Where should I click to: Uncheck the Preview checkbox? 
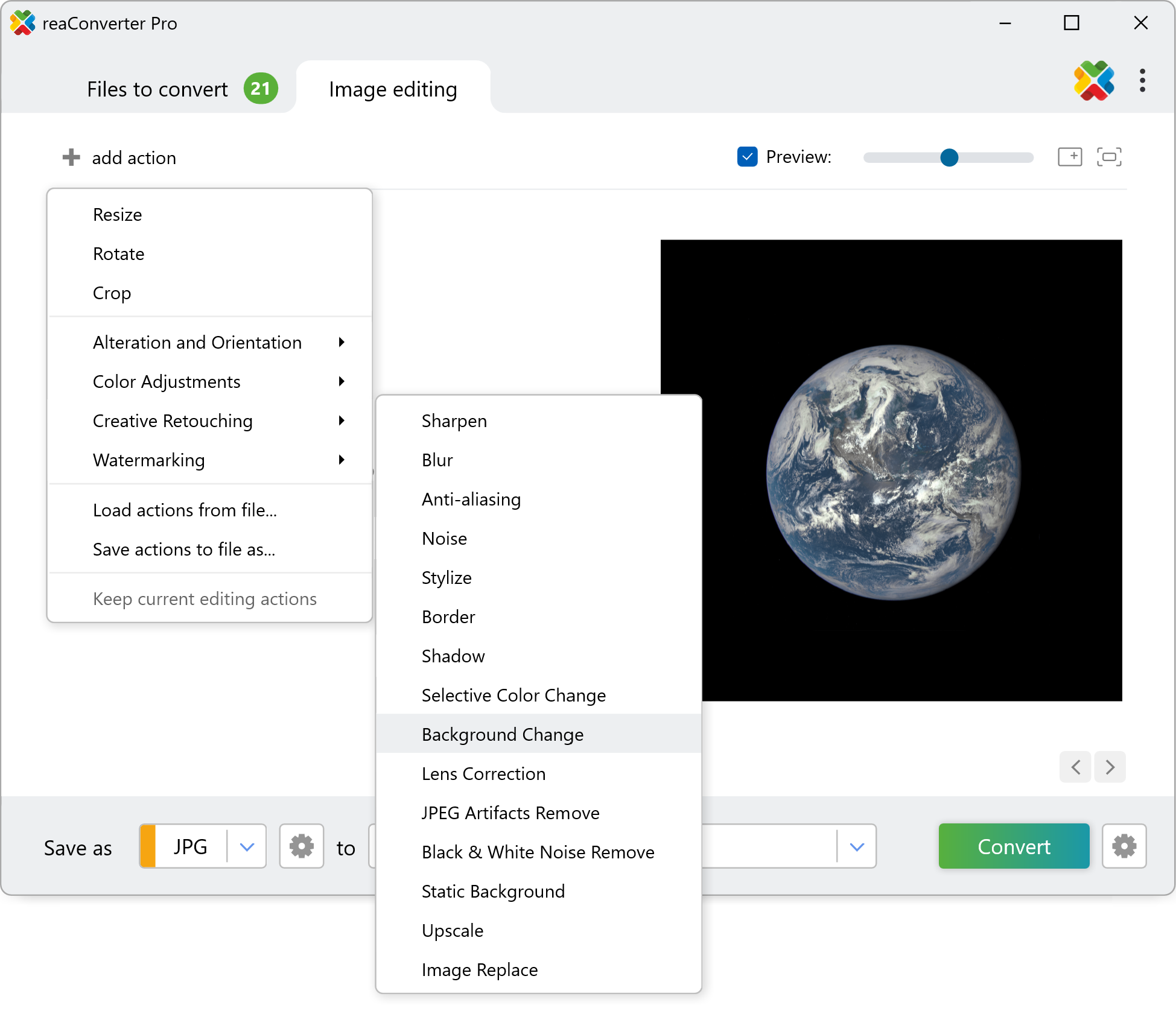click(x=747, y=157)
